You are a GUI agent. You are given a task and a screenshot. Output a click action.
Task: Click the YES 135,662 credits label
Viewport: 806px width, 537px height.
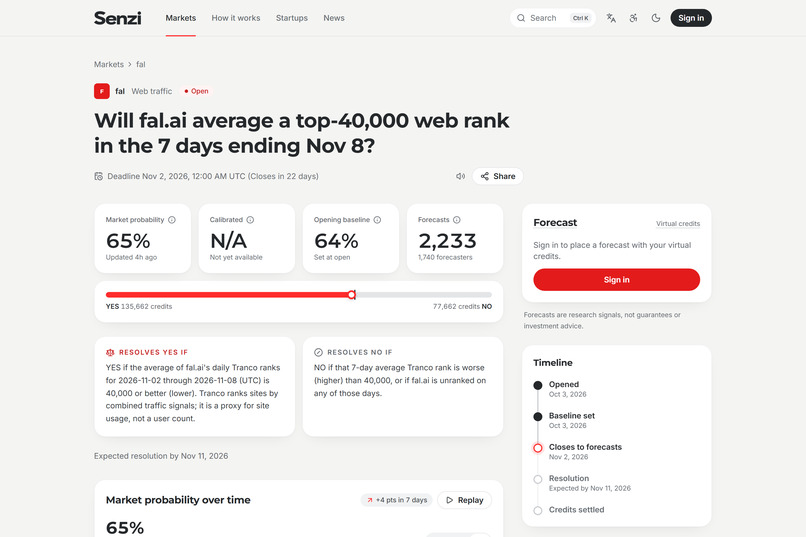139,306
